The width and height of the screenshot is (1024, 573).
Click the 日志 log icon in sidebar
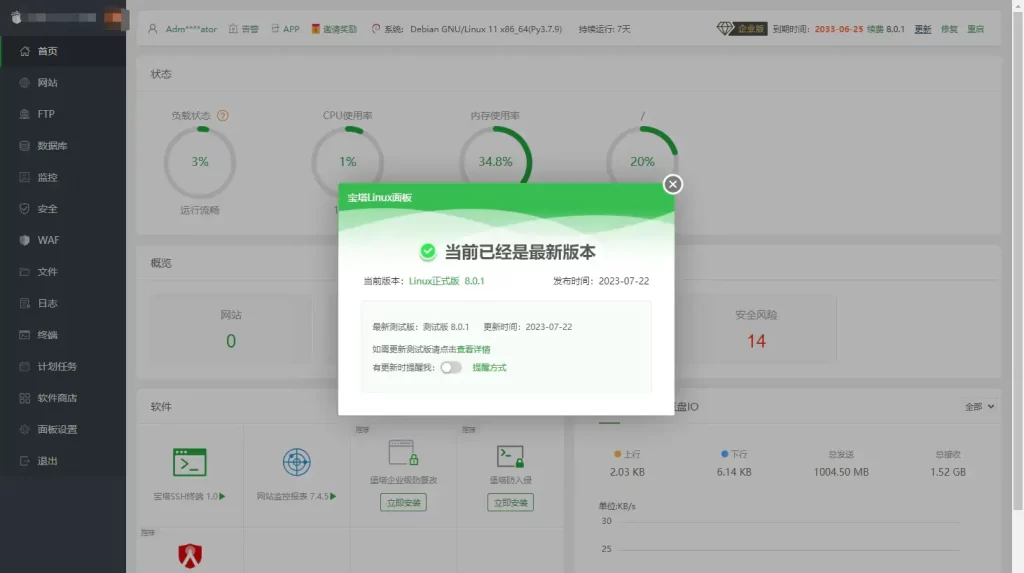click(24, 303)
